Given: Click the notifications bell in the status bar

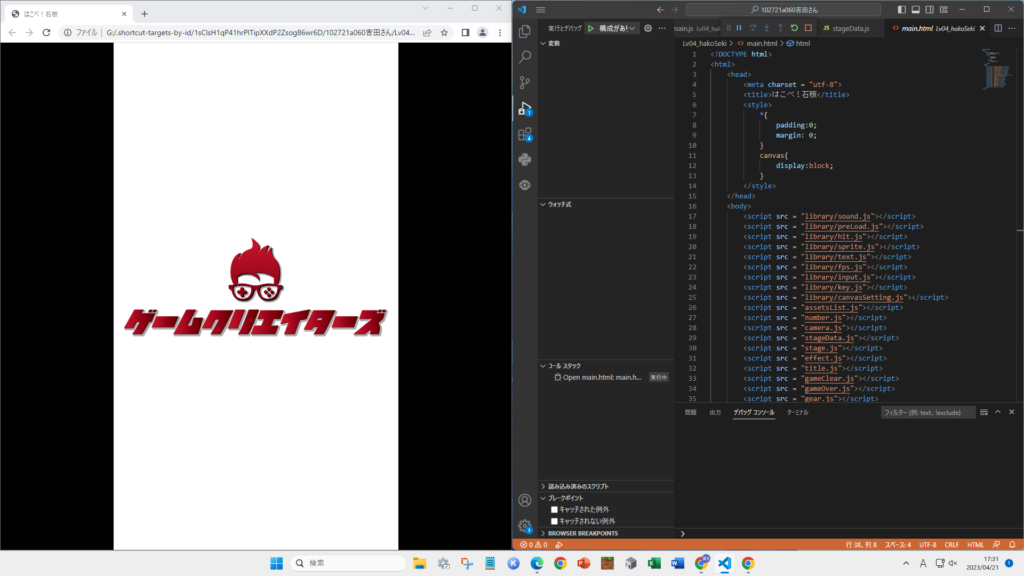Looking at the screenshot, I should coord(1012,545).
